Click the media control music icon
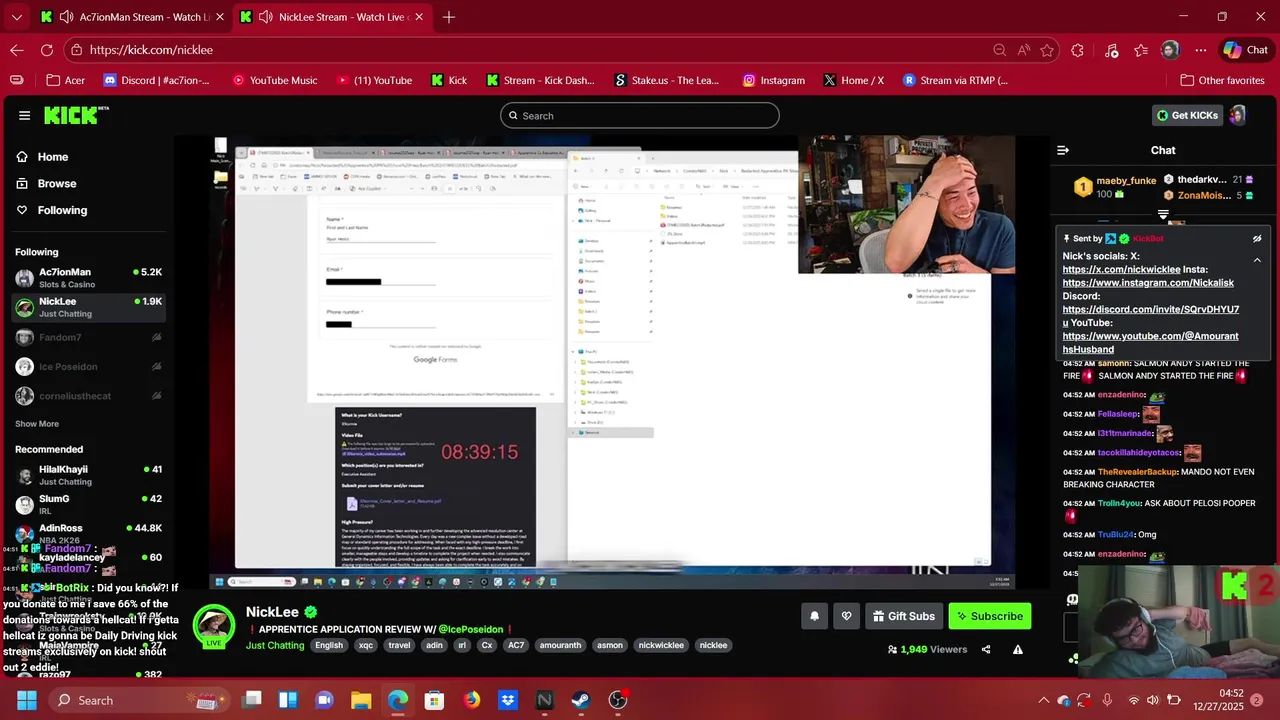 pos(1112,50)
